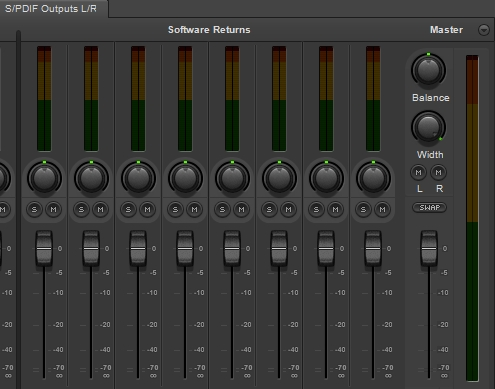
Task: Click the eighth Software Returns fader handle
Action: click(x=373, y=248)
